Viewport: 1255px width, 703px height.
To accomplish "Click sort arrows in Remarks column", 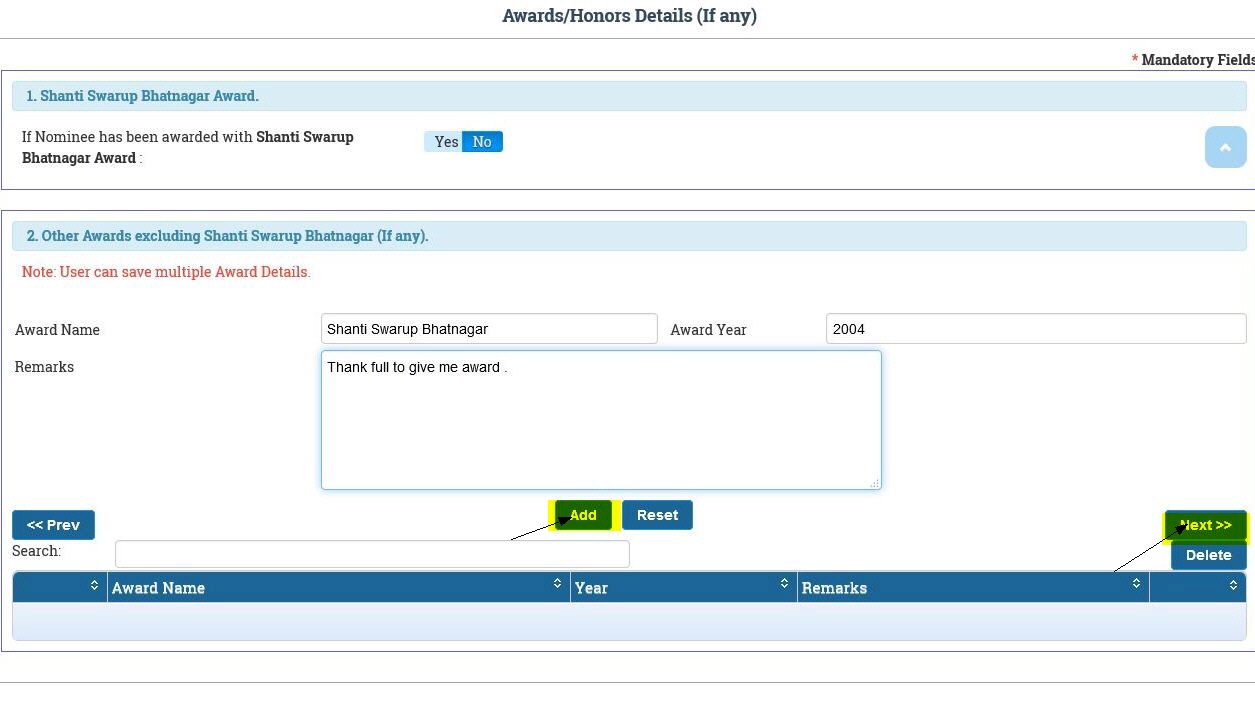I will coord(1136,584).
